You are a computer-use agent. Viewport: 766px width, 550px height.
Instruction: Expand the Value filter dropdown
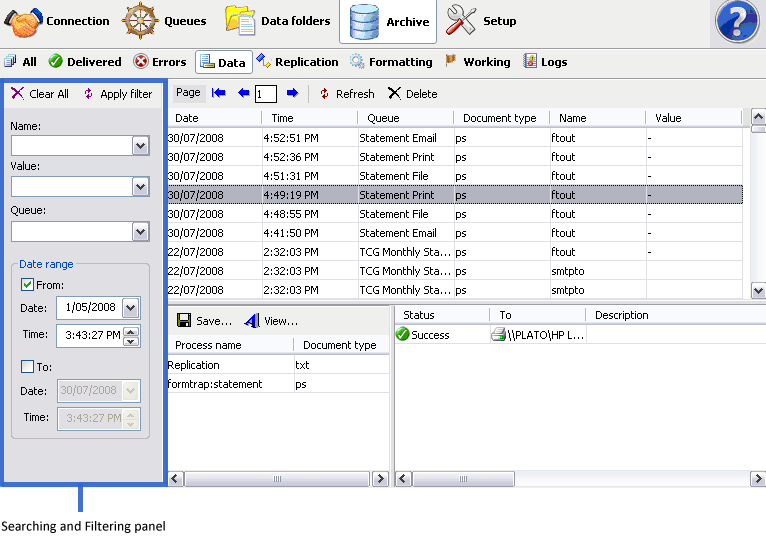click(x=140, y=187)
